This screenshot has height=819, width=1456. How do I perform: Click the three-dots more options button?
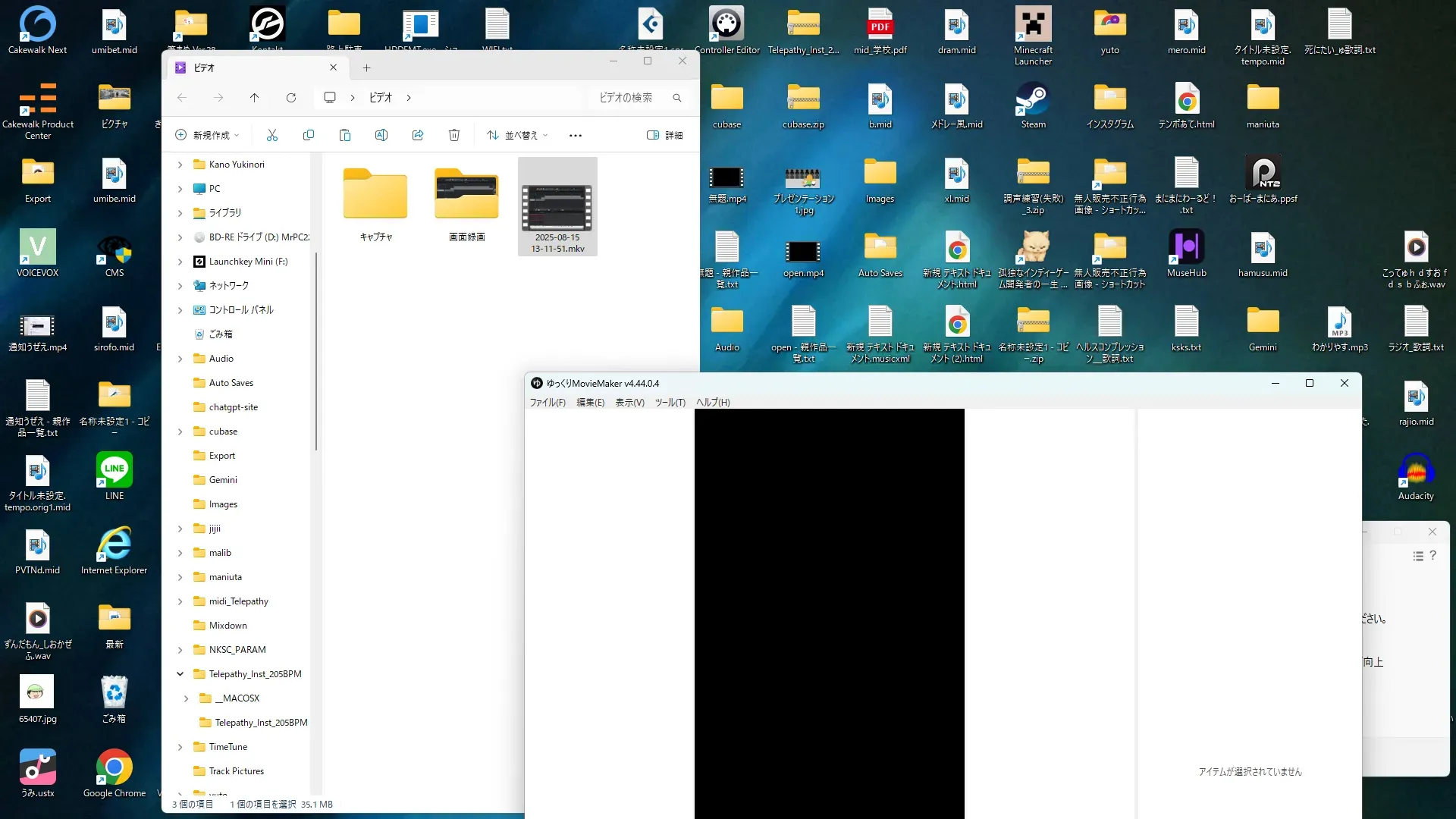point(576,135)
